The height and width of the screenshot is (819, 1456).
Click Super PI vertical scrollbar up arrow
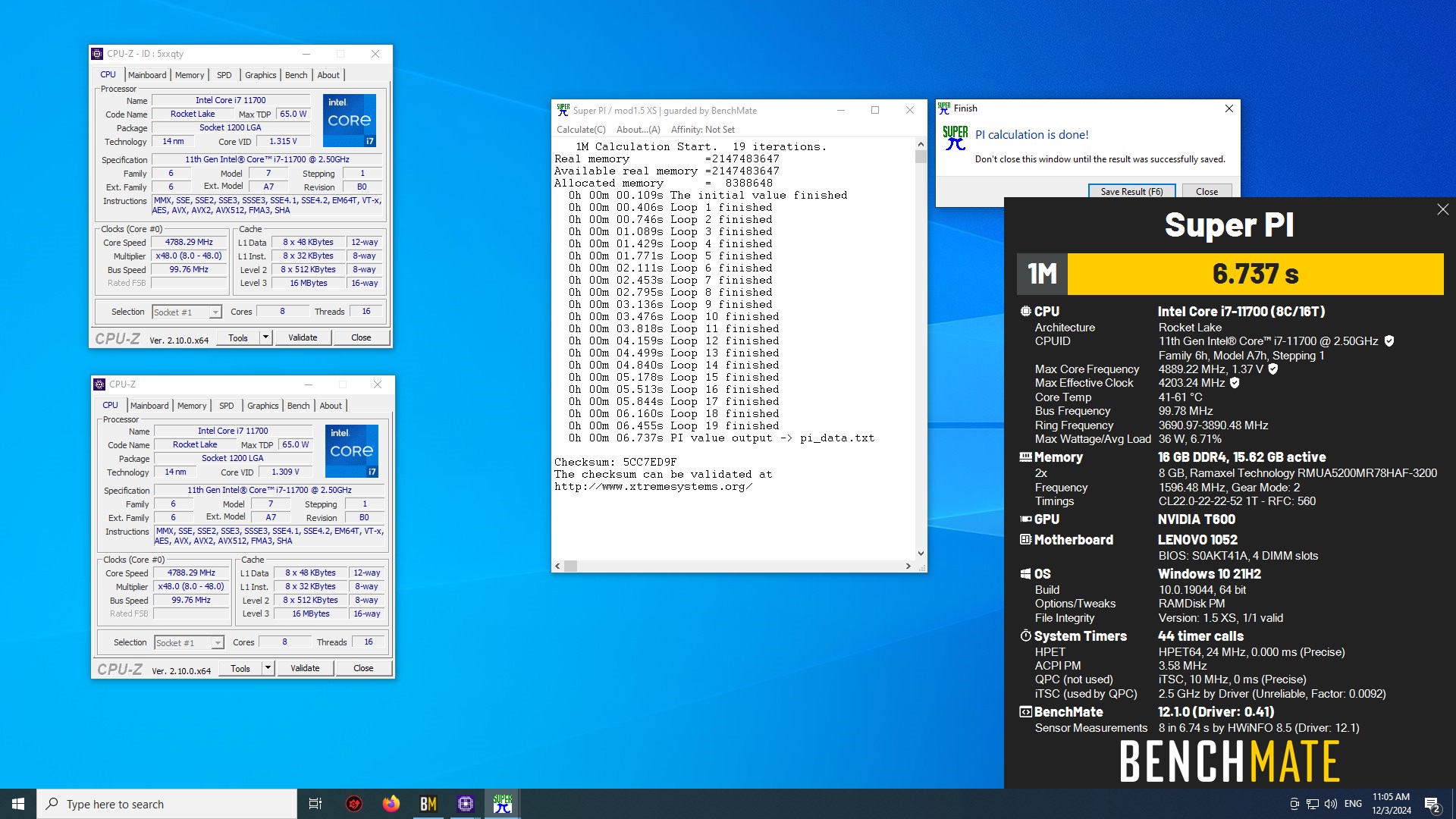point(921,144)
